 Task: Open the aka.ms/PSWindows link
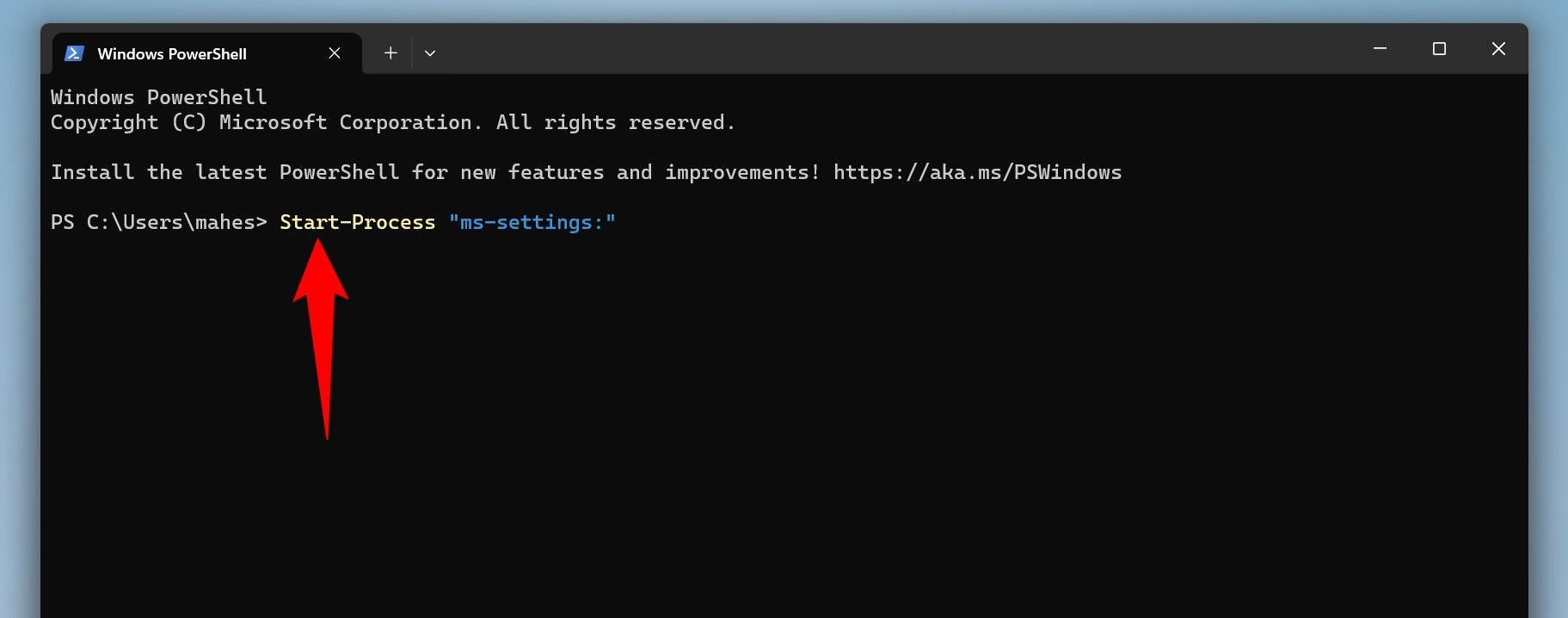pyautogui.click(x=977, y=172)
